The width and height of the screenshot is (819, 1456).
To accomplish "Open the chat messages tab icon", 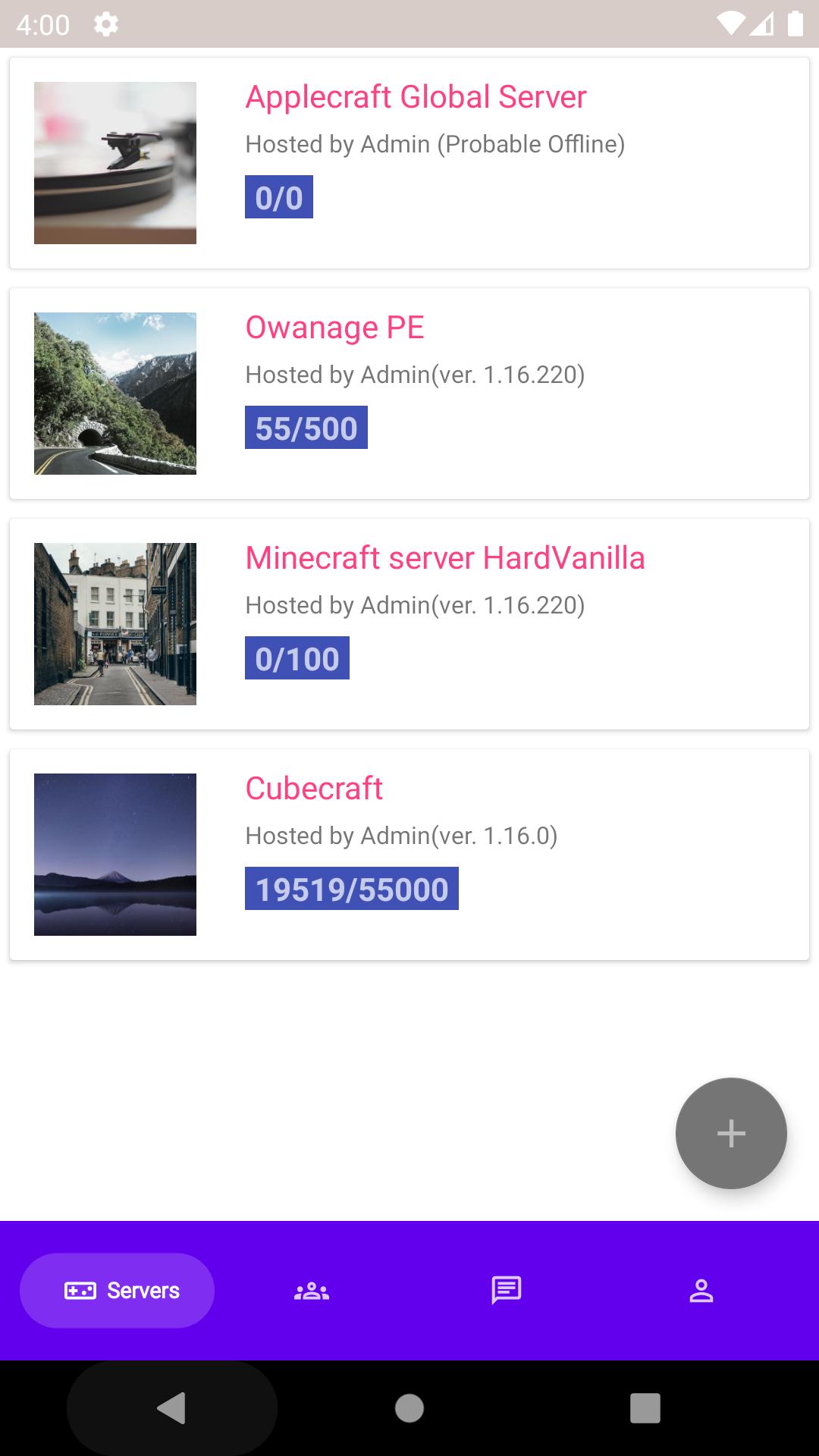I will [x=507, y=1290].
